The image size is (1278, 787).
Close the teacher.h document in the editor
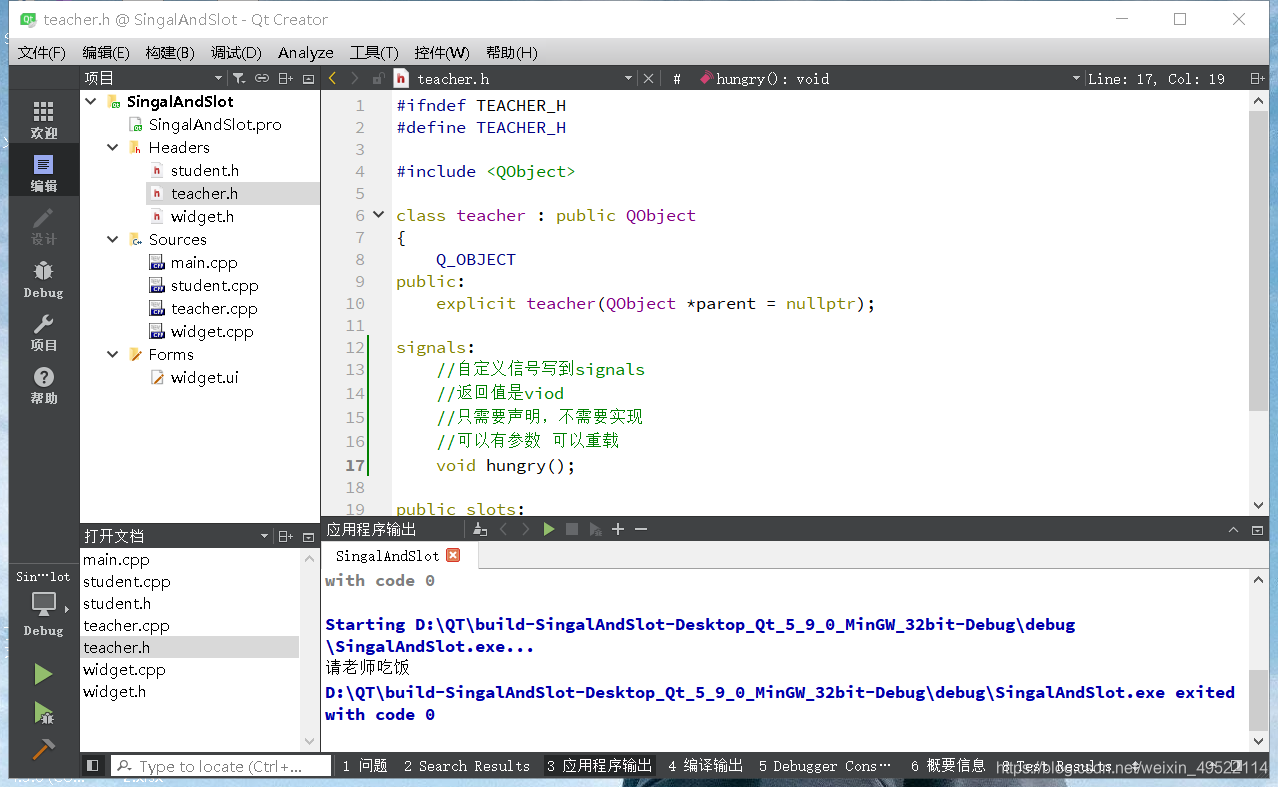(x=648, y=78)
